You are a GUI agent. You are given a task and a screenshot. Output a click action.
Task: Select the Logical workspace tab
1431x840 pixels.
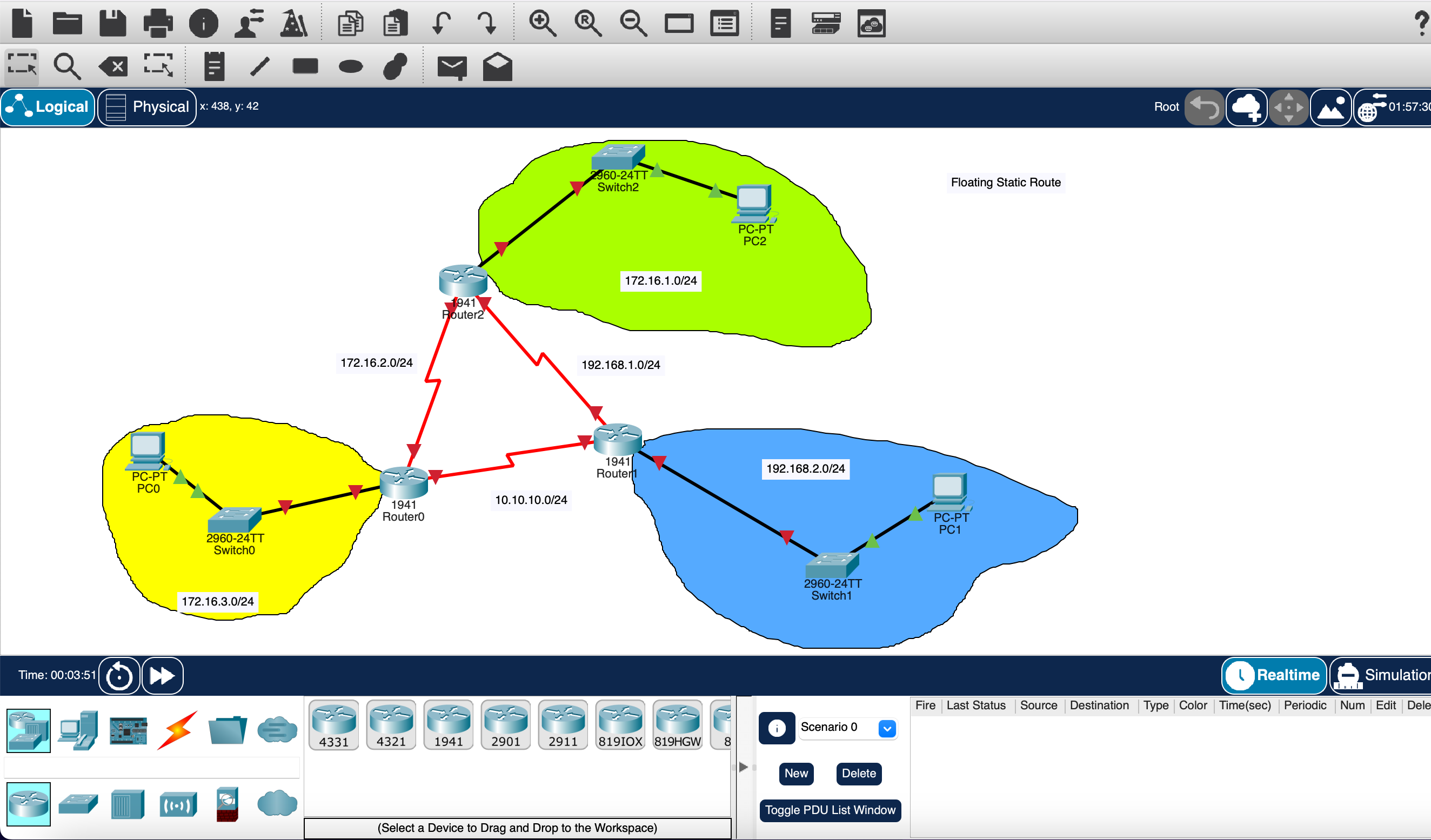coord(48,107)
